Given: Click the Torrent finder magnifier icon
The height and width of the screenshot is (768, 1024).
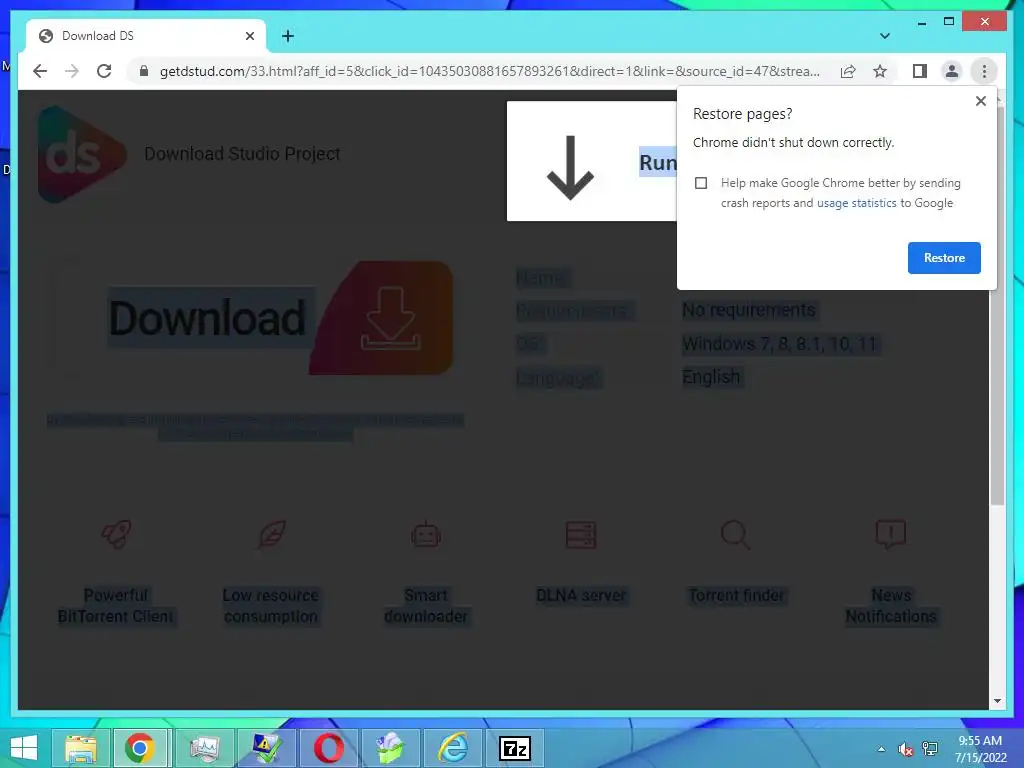Looking at the screenshot, I should tap(735, 534).
